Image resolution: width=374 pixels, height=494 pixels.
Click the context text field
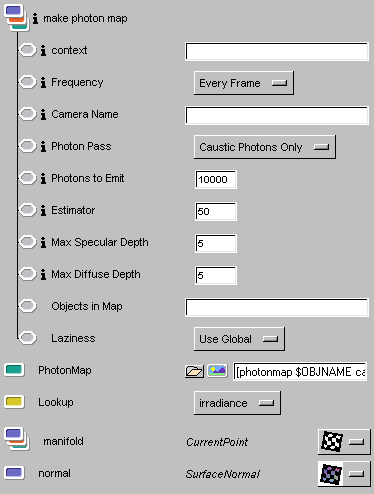tap(277, 52)
